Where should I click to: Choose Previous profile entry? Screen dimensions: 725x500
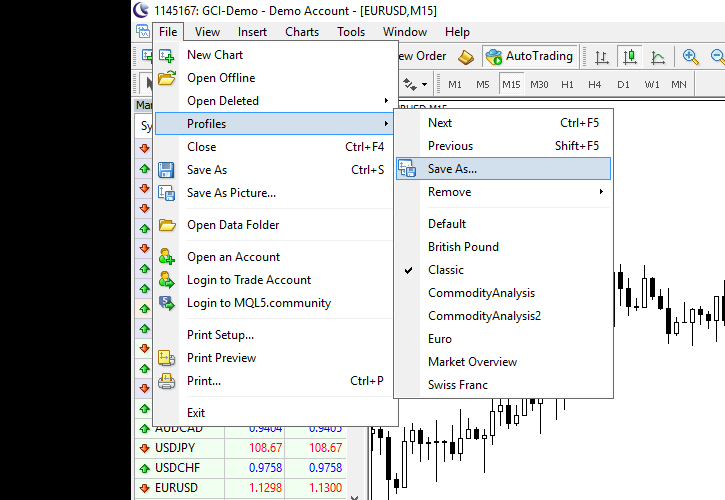[504, 146]
